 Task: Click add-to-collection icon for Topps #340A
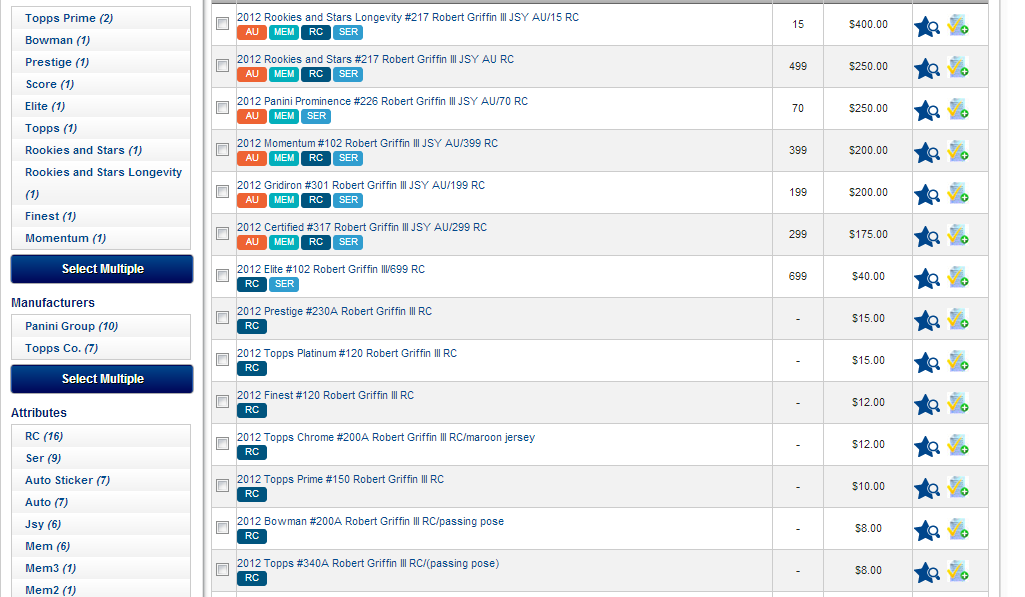pyautogui.click(x=958, y=570)
